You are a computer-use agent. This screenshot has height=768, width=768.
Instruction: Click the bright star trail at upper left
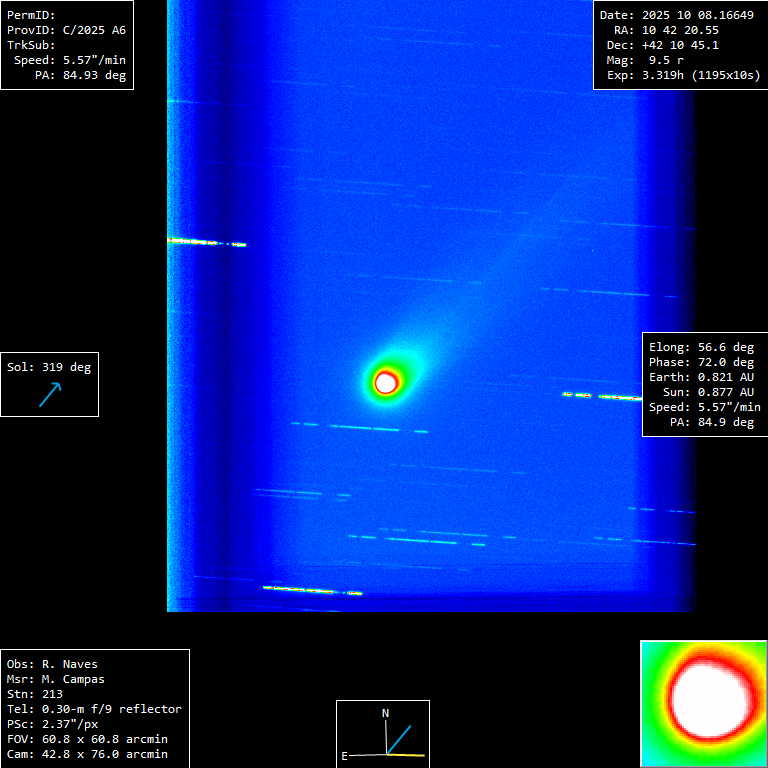pyautogui.click(x=205, y=242)
